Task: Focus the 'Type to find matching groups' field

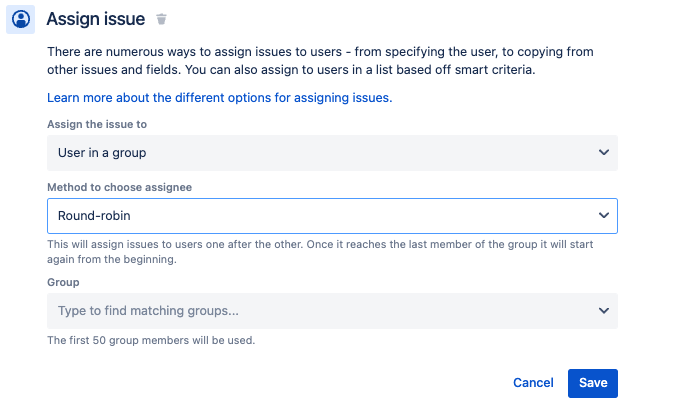Action: pos(332,311)
